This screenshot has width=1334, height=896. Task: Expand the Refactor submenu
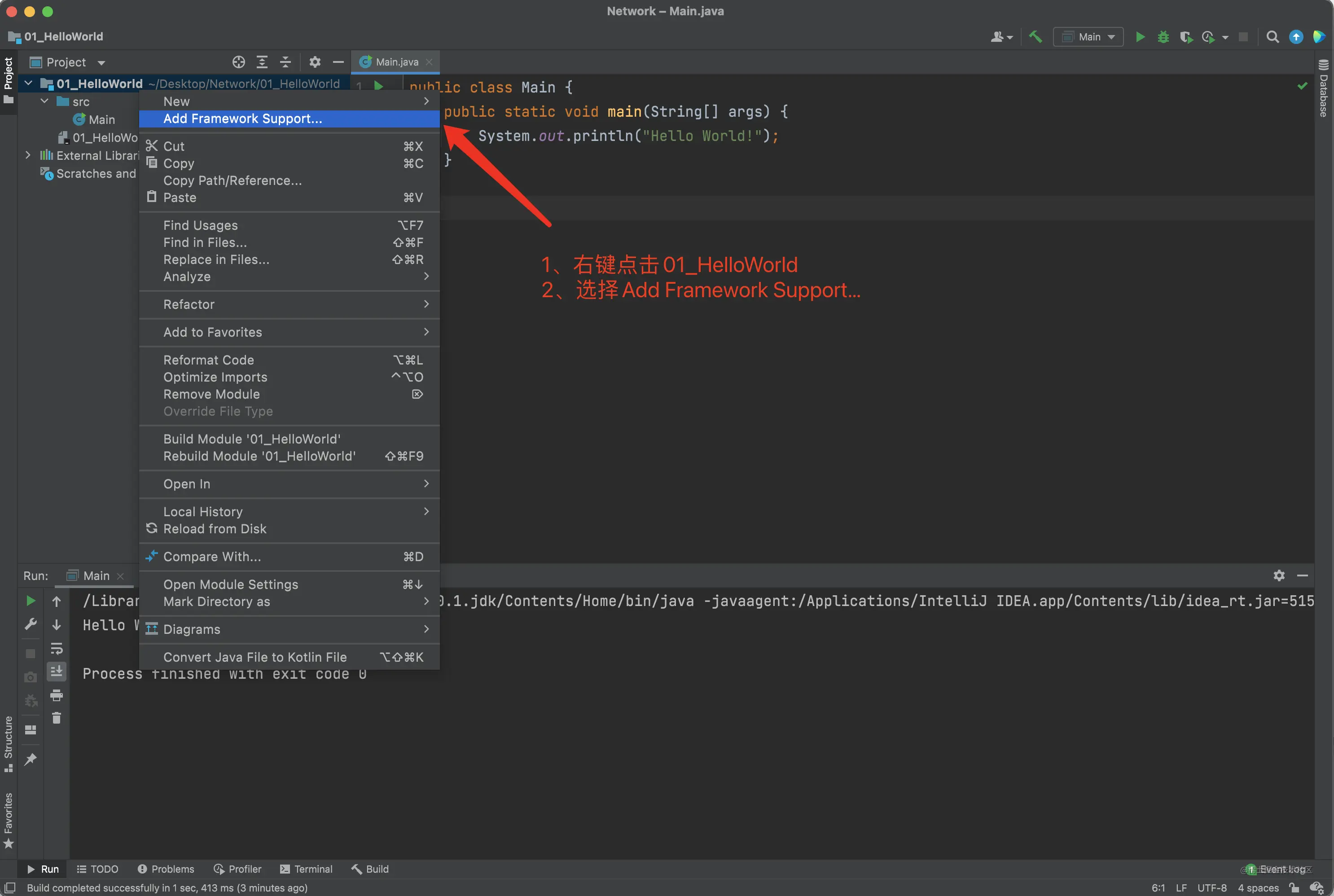pyautogui.click(x=289, y=304)
